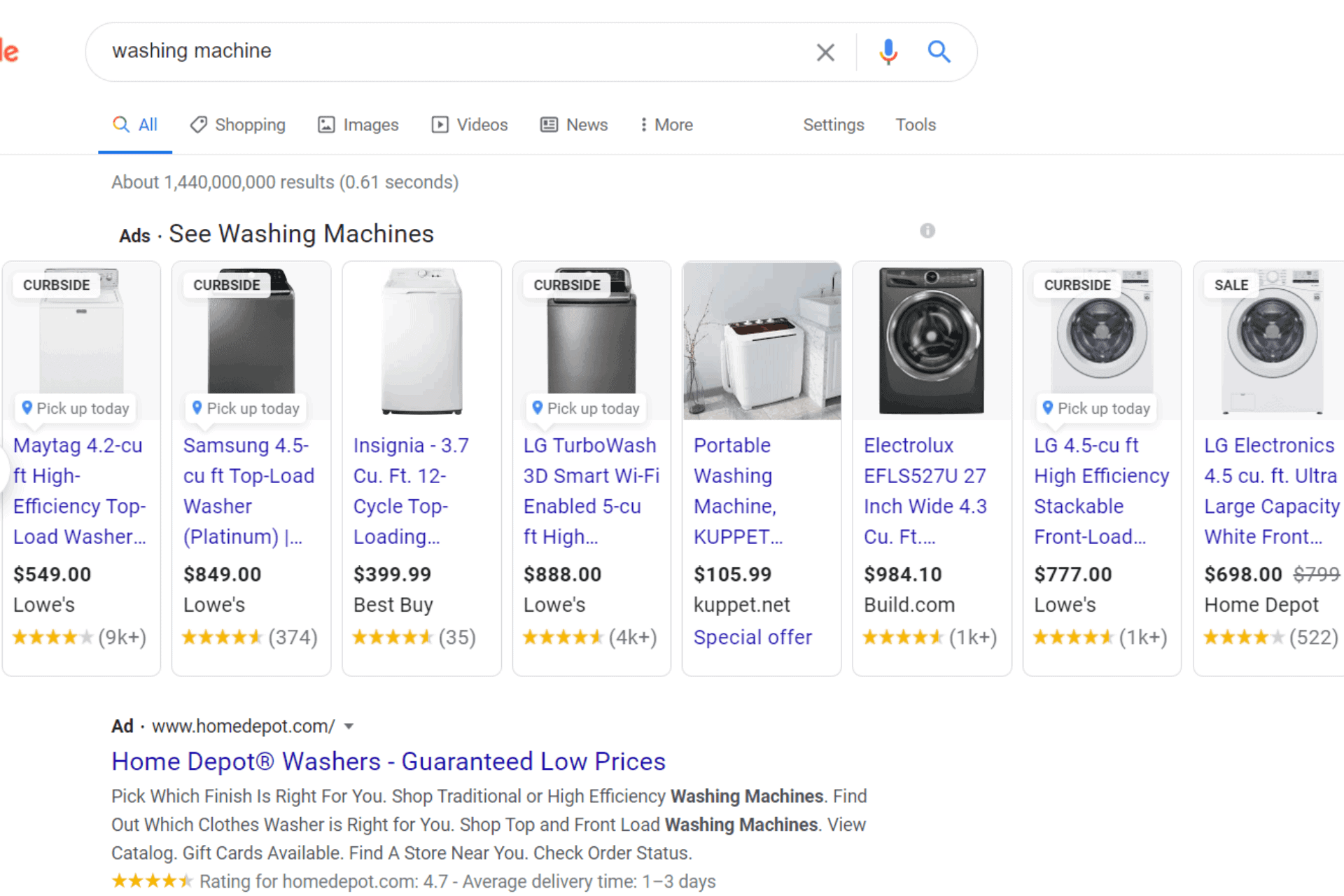The width and height of the screenshot is (1344, 896).
Task: Open Home Depot Washers Guaranteed Low Prices link
Action: click(x=388, y=761)
